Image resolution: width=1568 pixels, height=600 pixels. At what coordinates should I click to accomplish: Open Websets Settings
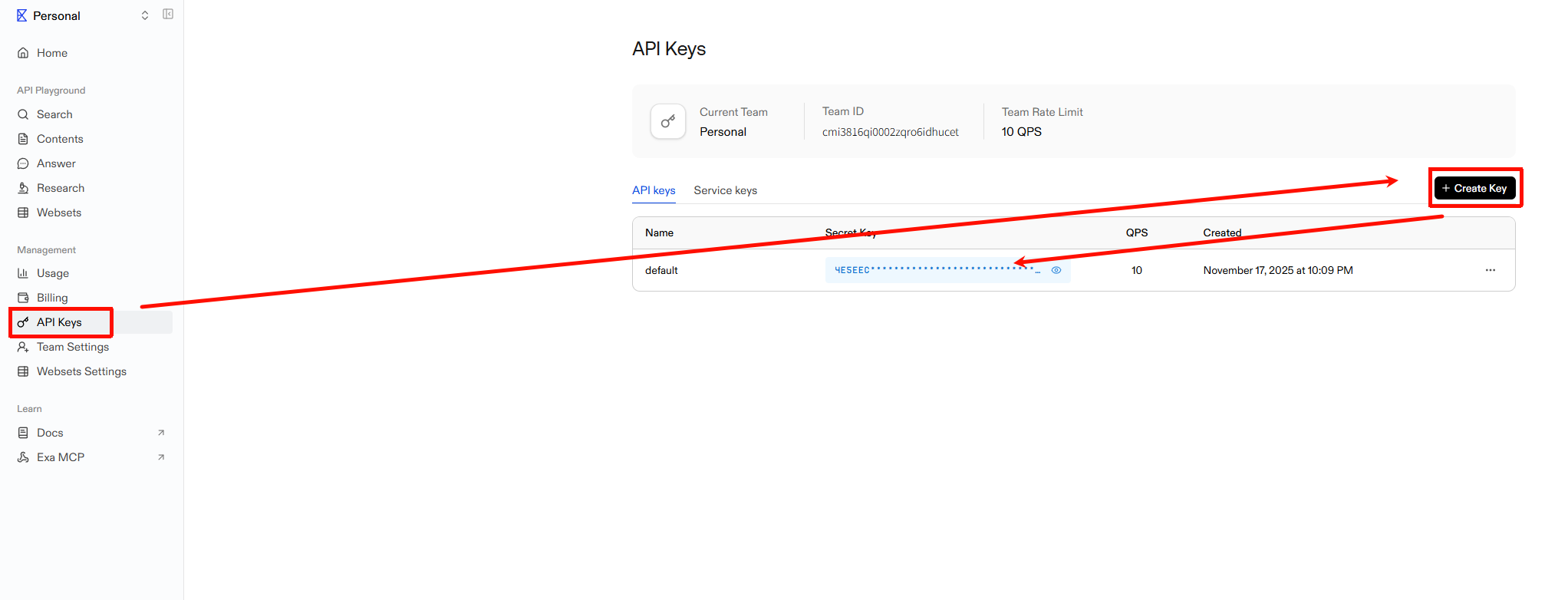(x=81, y=371)
